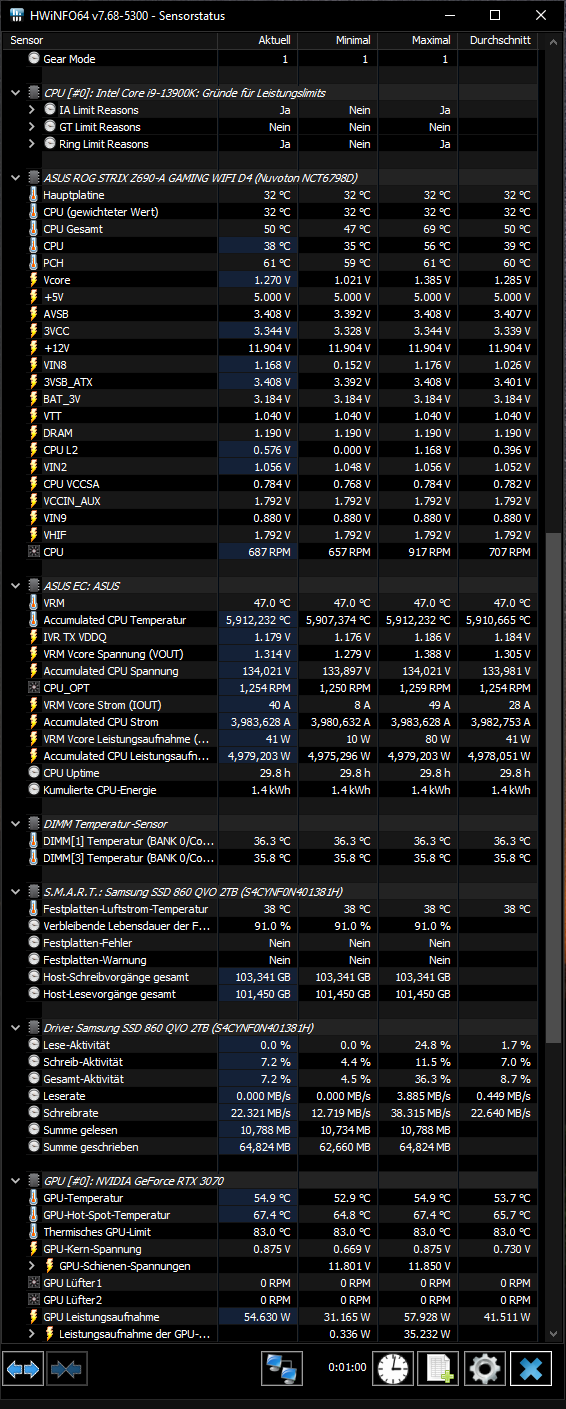Click the scrollbar down arrow
Viewport: 566px width, 1409px height.
553,1333
